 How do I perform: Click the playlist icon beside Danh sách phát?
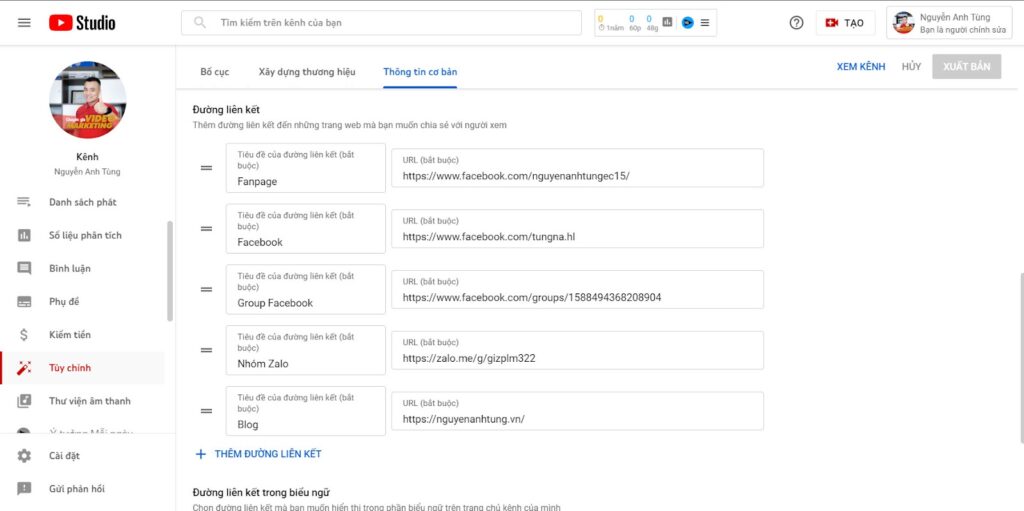24,202
